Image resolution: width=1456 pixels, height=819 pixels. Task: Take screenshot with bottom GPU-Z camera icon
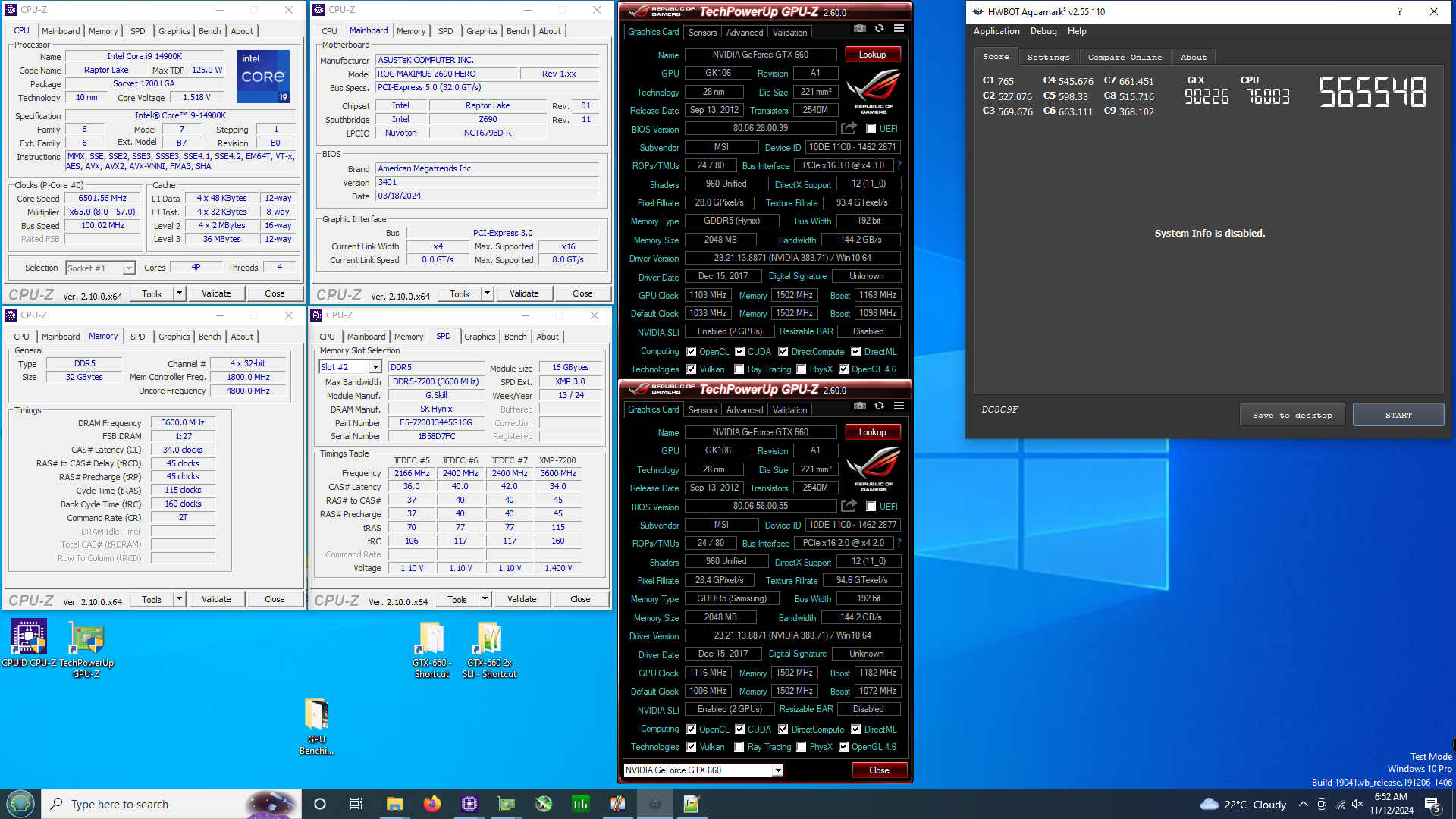click(859, 406)
